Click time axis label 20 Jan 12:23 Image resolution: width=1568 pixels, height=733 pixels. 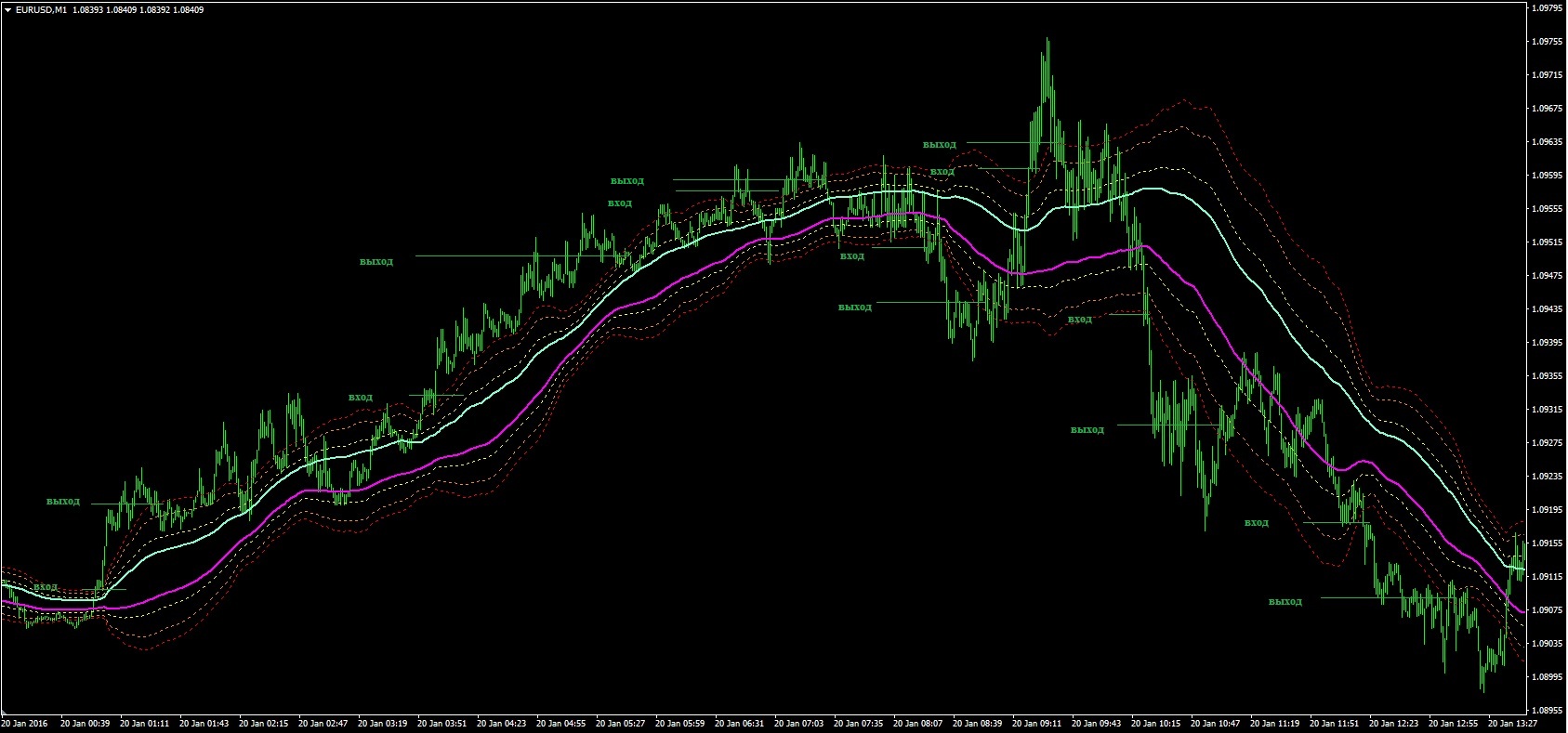click(x=1393, y=723)
